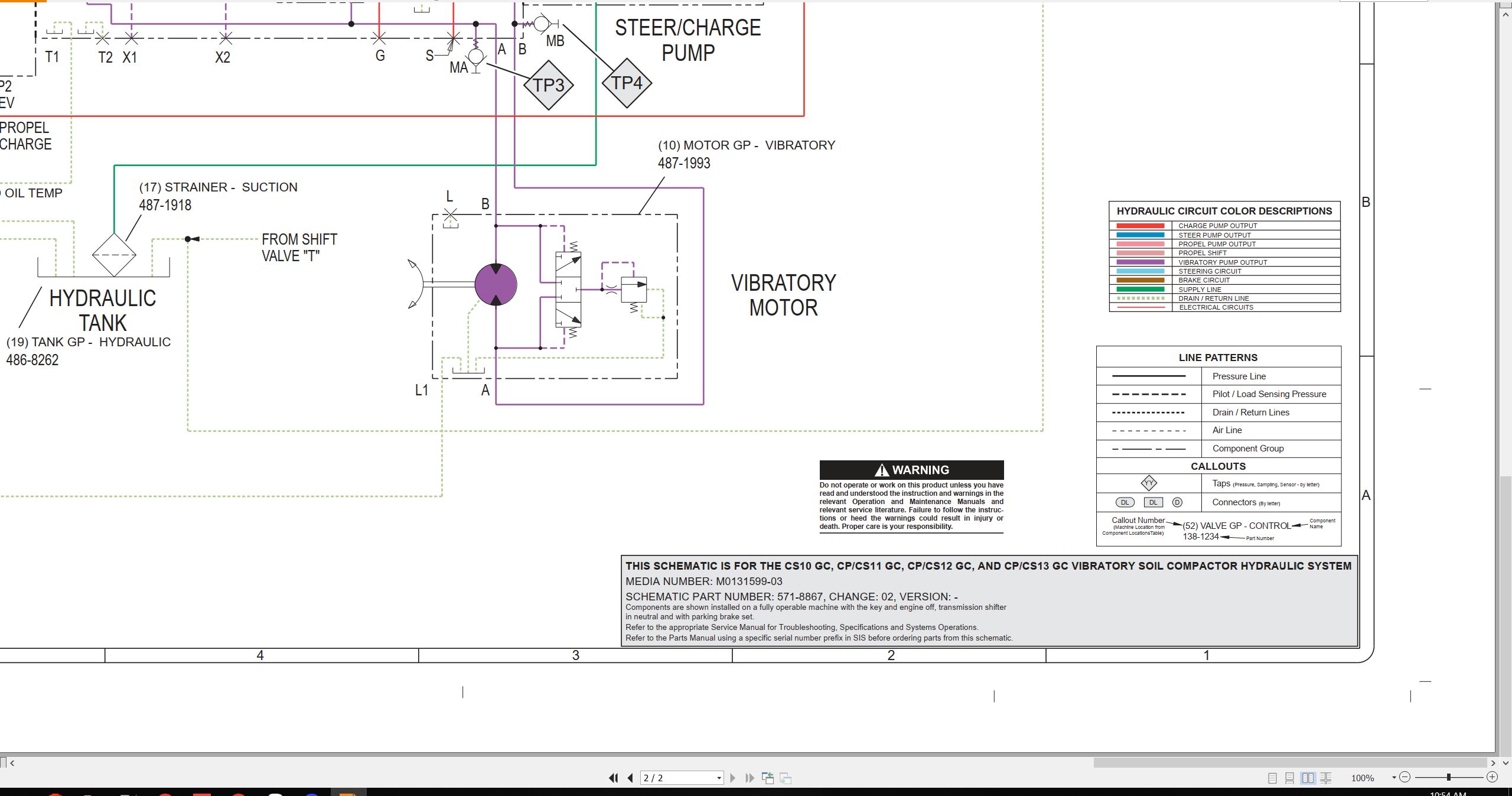The image size is (1512, 796).
Task: Go to the previous page
Action: coord(630,778)
